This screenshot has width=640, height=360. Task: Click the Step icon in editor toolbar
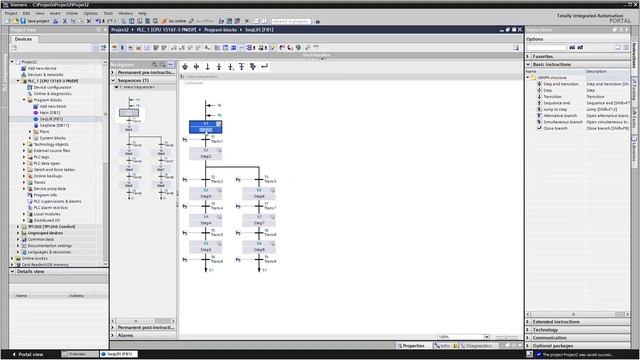tap(196, 67)
